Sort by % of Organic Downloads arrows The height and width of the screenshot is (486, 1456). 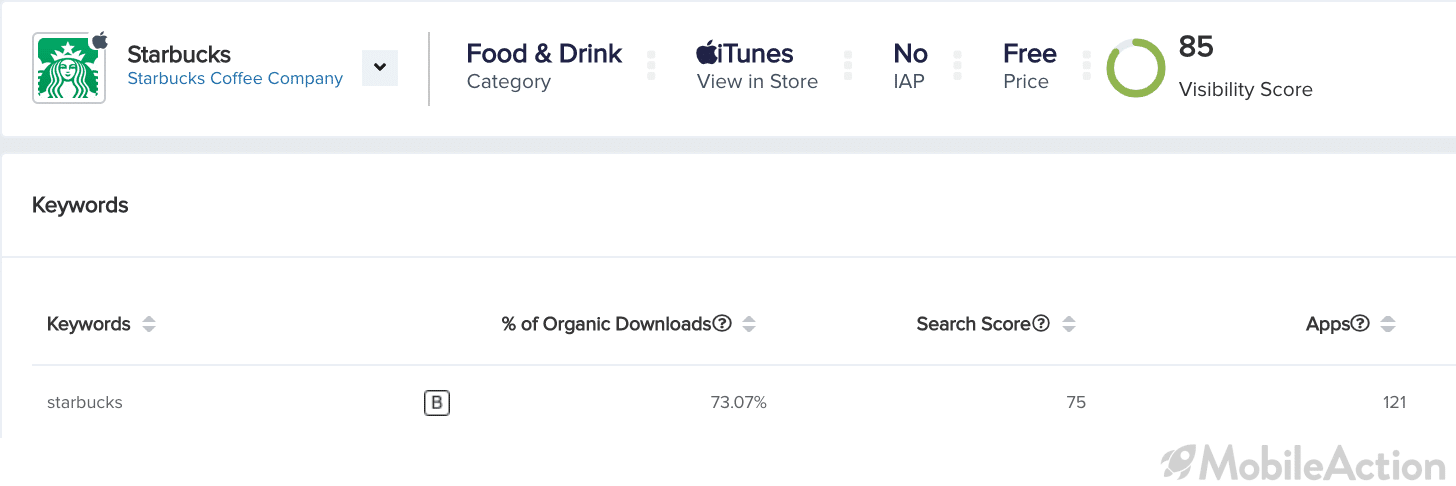point(749,324)
